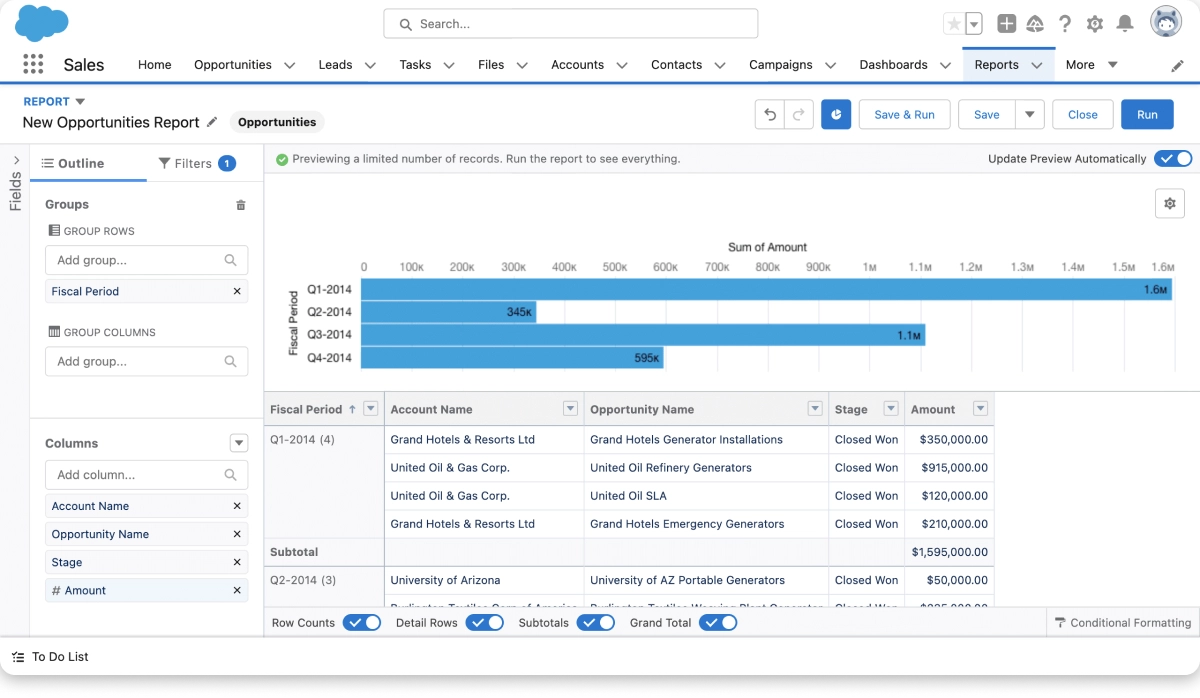Screen dimensions: 1200x698
Task: Open Opportunity Name column header menu
Action: 814,409
